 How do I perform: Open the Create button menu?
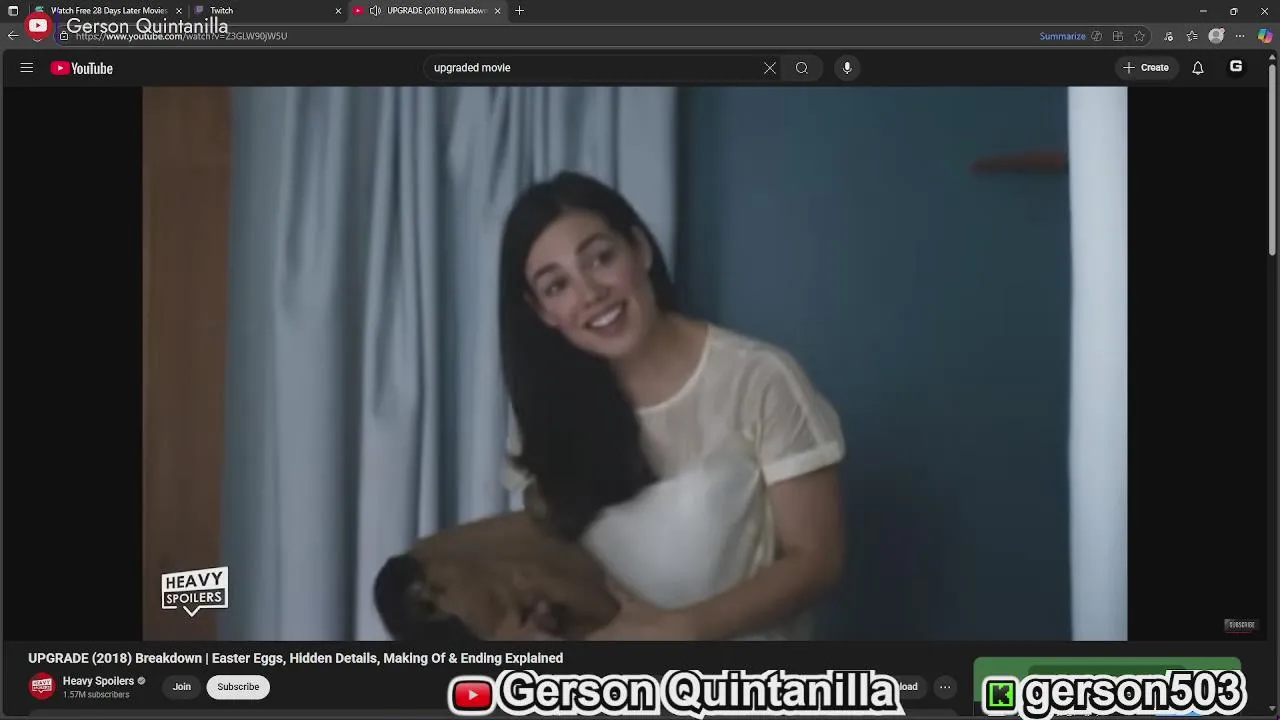[1146, 68]
